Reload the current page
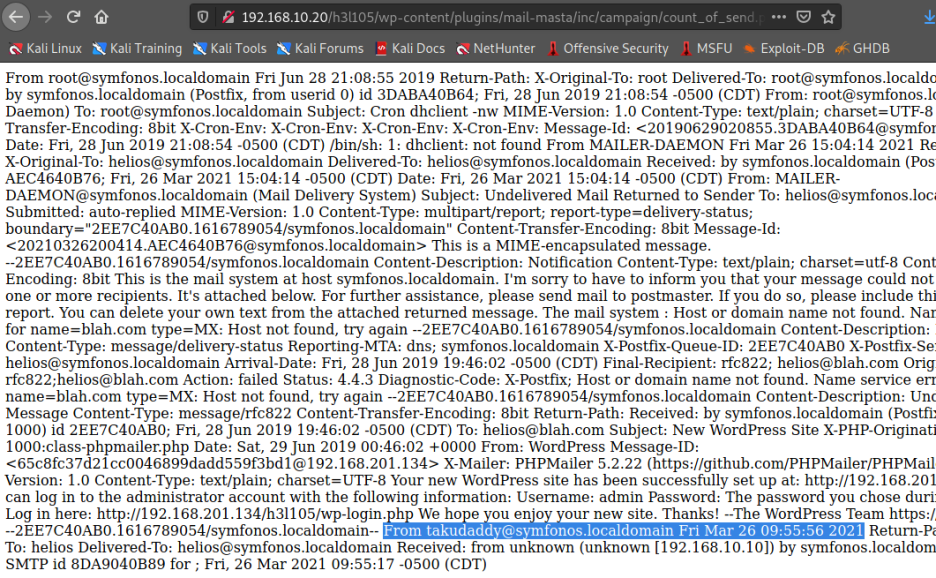The image size is (936, 578). tap(73, 17)
